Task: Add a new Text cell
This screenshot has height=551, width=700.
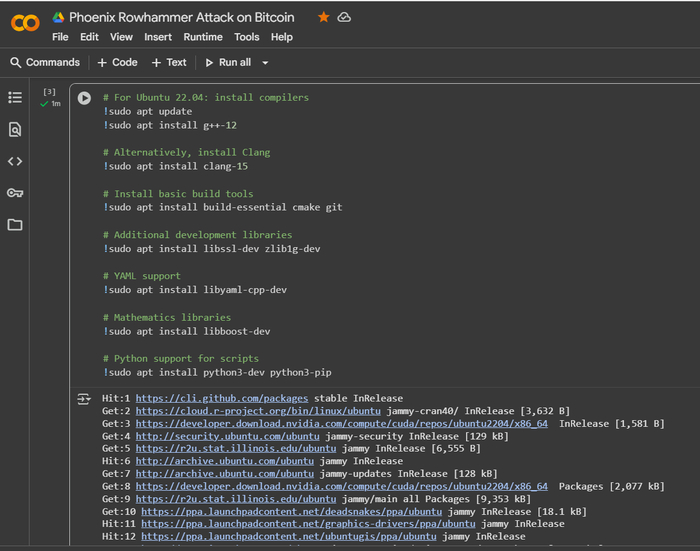Action: coord(169,62)
